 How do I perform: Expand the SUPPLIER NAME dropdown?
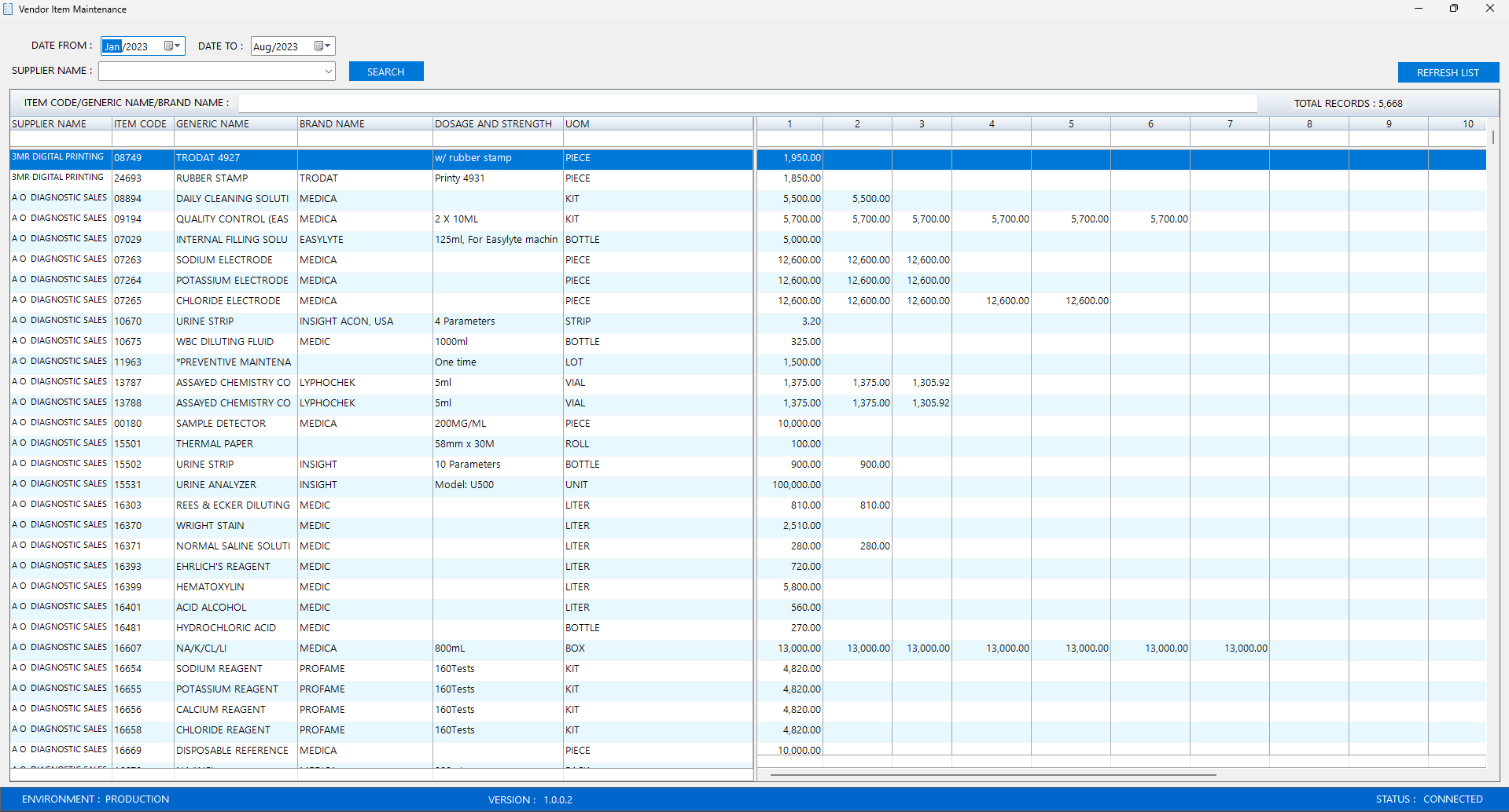[x=328, y=72]
